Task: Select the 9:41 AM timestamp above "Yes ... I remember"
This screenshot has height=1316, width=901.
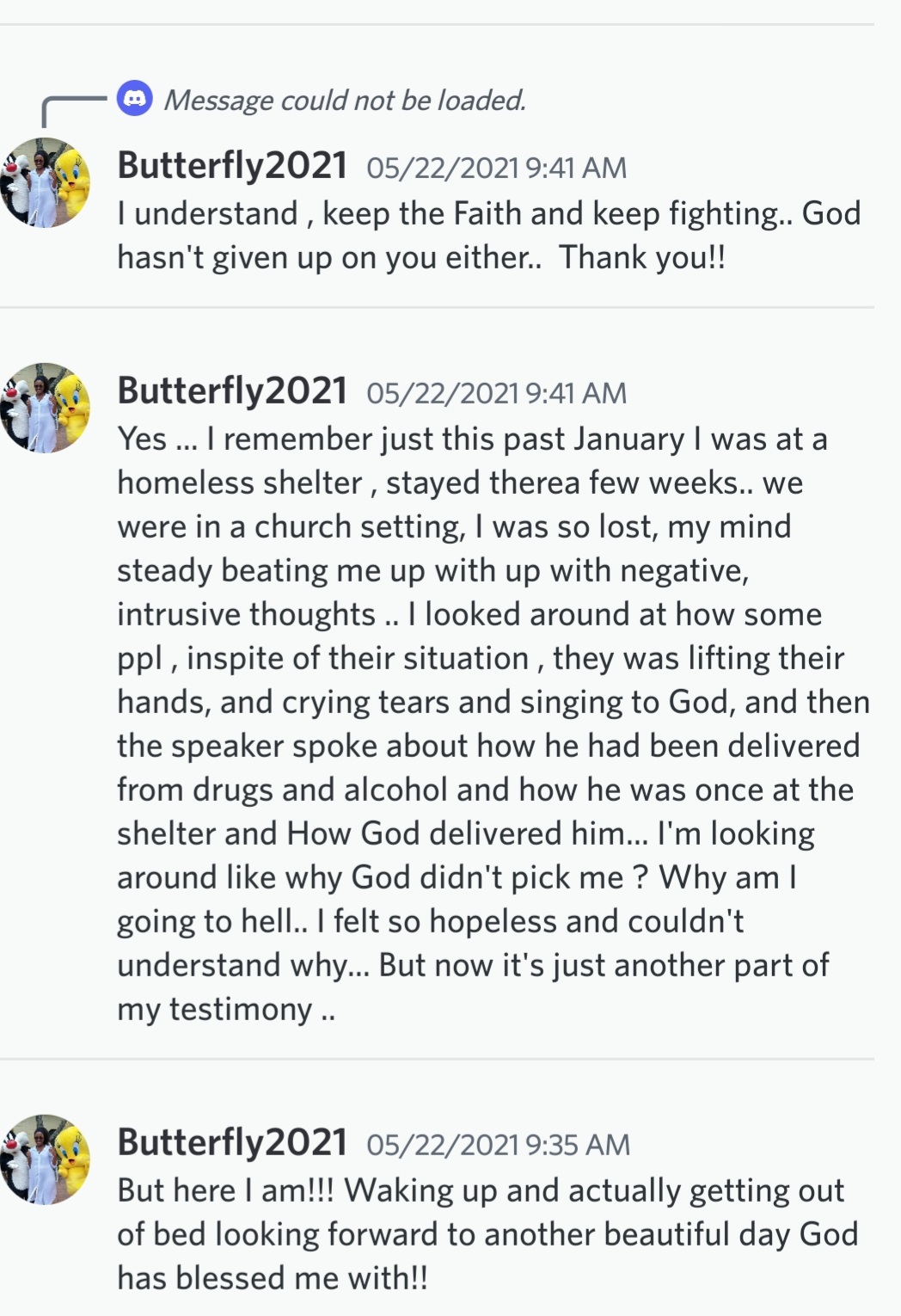Action: click(x=496, y=393)
